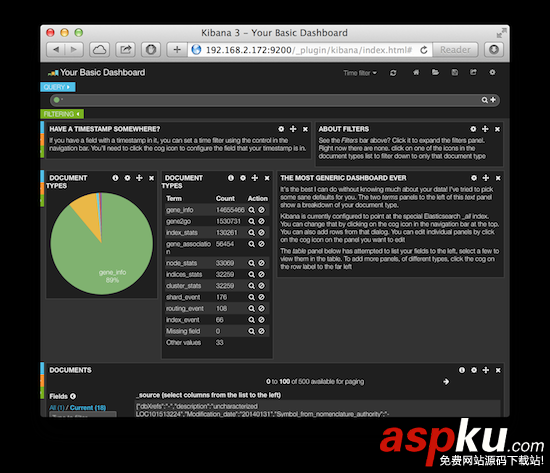Reload the page in address bar
Viewport: 550px width, 473px height.
[x=424, y=50]
